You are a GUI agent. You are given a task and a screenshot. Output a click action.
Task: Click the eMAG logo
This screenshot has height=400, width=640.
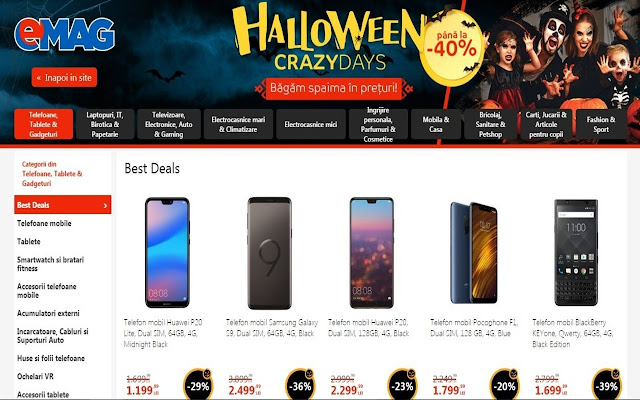pos(64,35)
